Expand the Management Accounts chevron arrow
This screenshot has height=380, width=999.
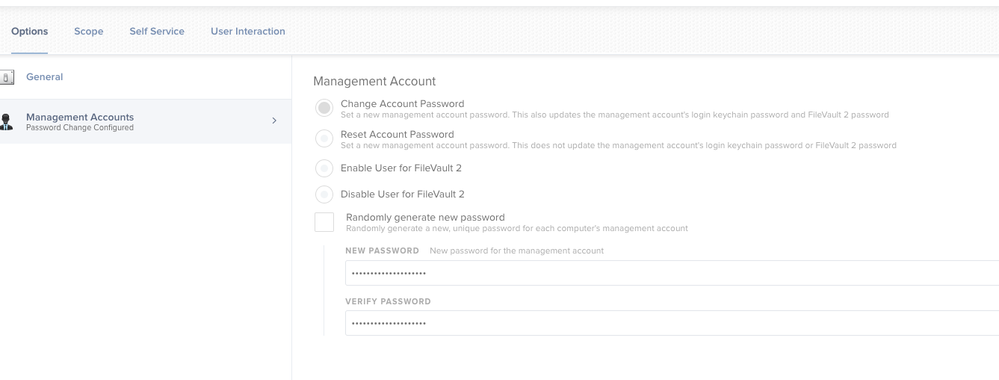tap(275, 121)
